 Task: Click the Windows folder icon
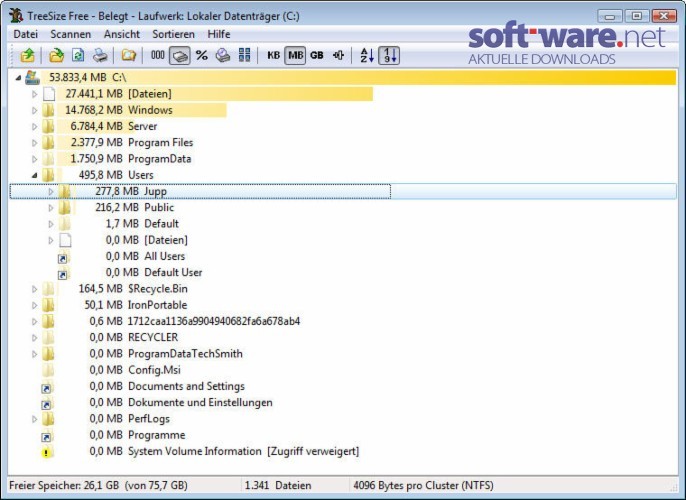49,110
